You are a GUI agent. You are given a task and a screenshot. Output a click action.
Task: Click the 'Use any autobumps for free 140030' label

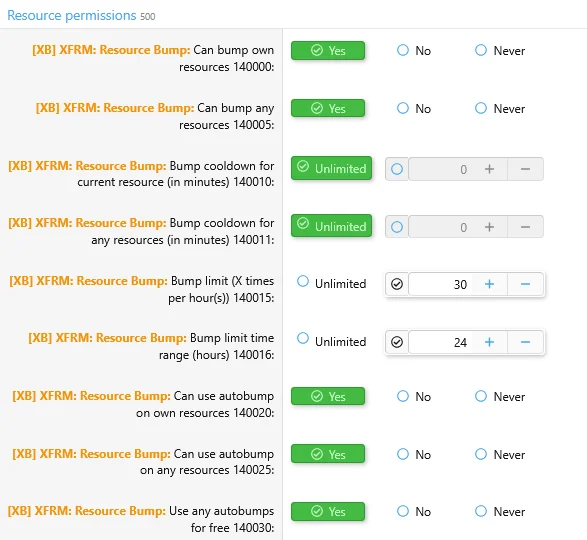click(141, 519)
